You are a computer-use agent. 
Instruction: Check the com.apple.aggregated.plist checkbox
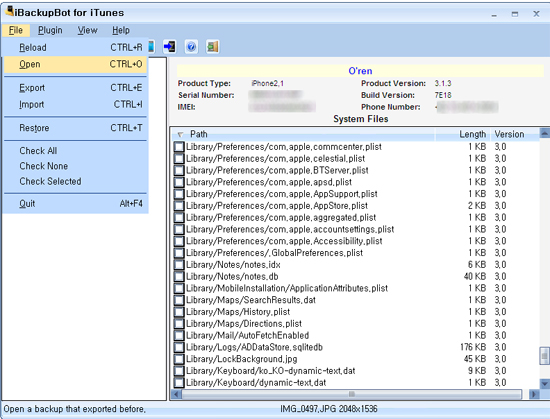(x=179, y=217)
